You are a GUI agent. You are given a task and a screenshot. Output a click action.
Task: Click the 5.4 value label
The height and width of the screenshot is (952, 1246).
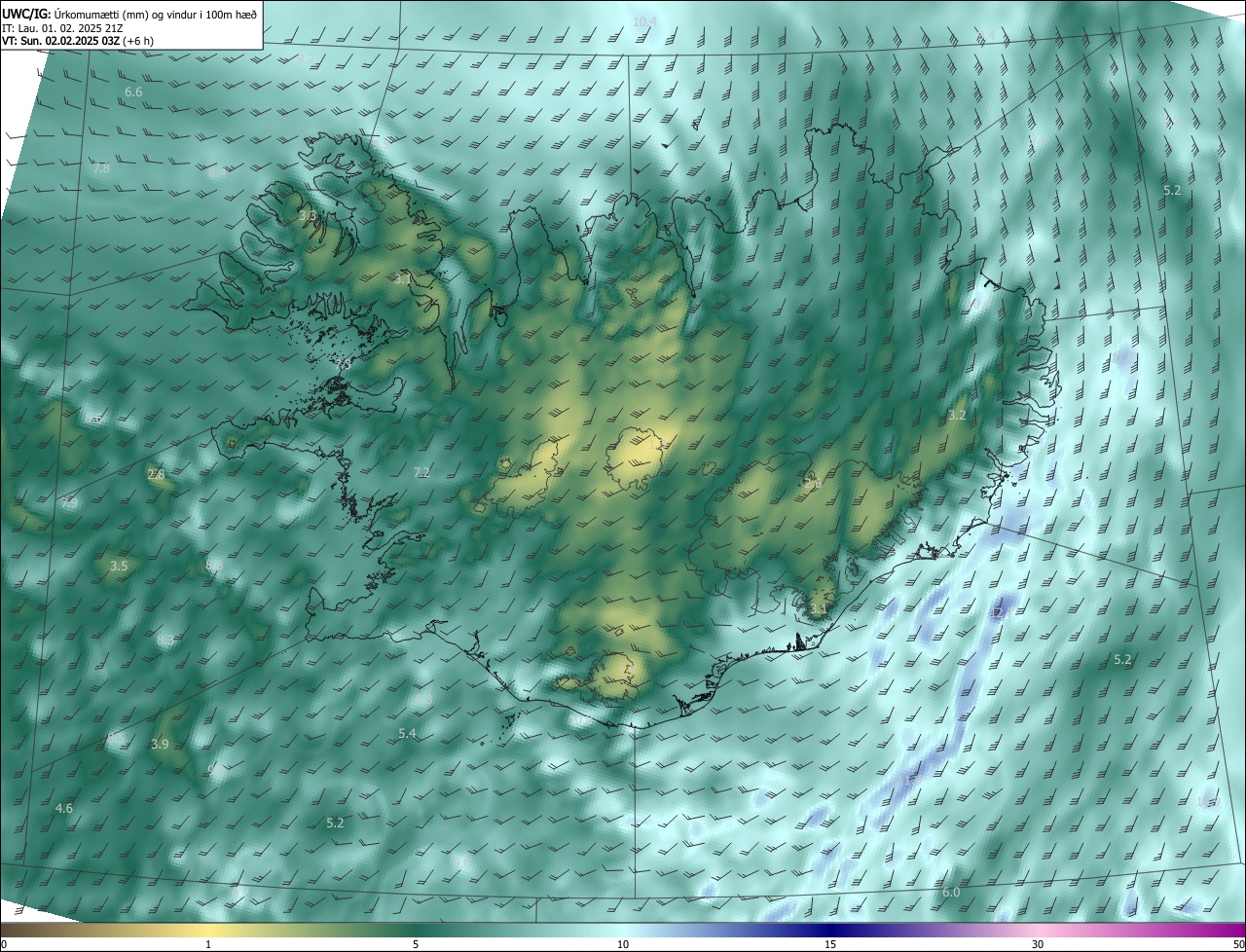[x=407, y=733]
